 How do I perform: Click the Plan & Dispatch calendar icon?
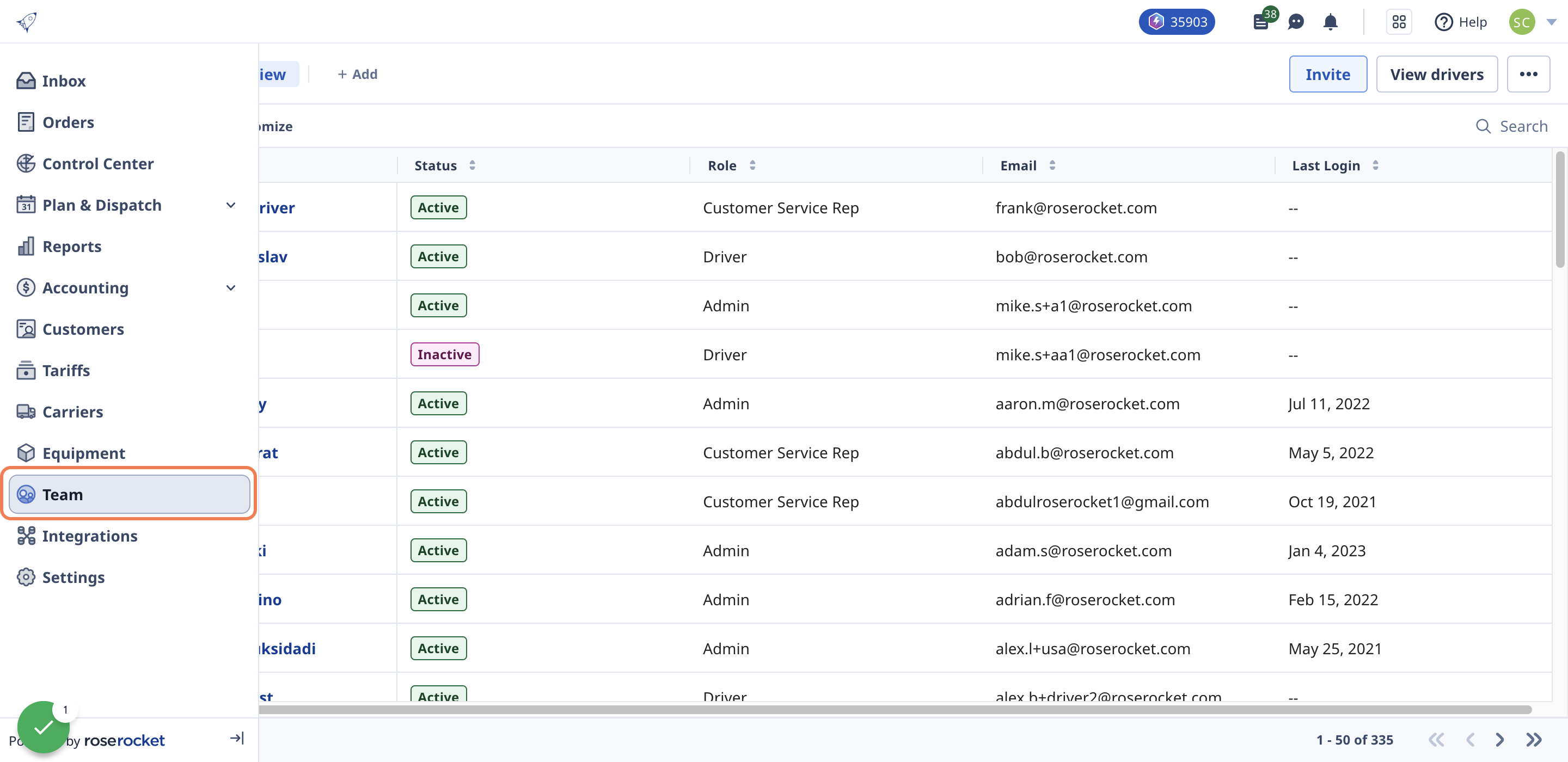[x=26, y=205]
